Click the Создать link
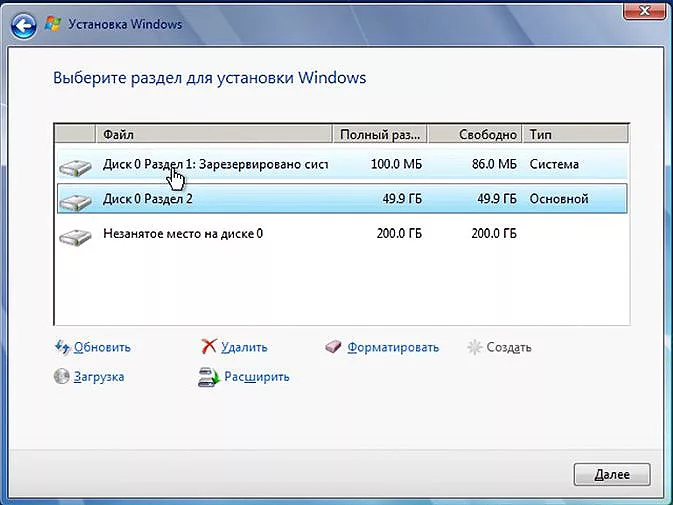This screenshot has width=673, height=505. pyautogui.click(x=509, y=347)
